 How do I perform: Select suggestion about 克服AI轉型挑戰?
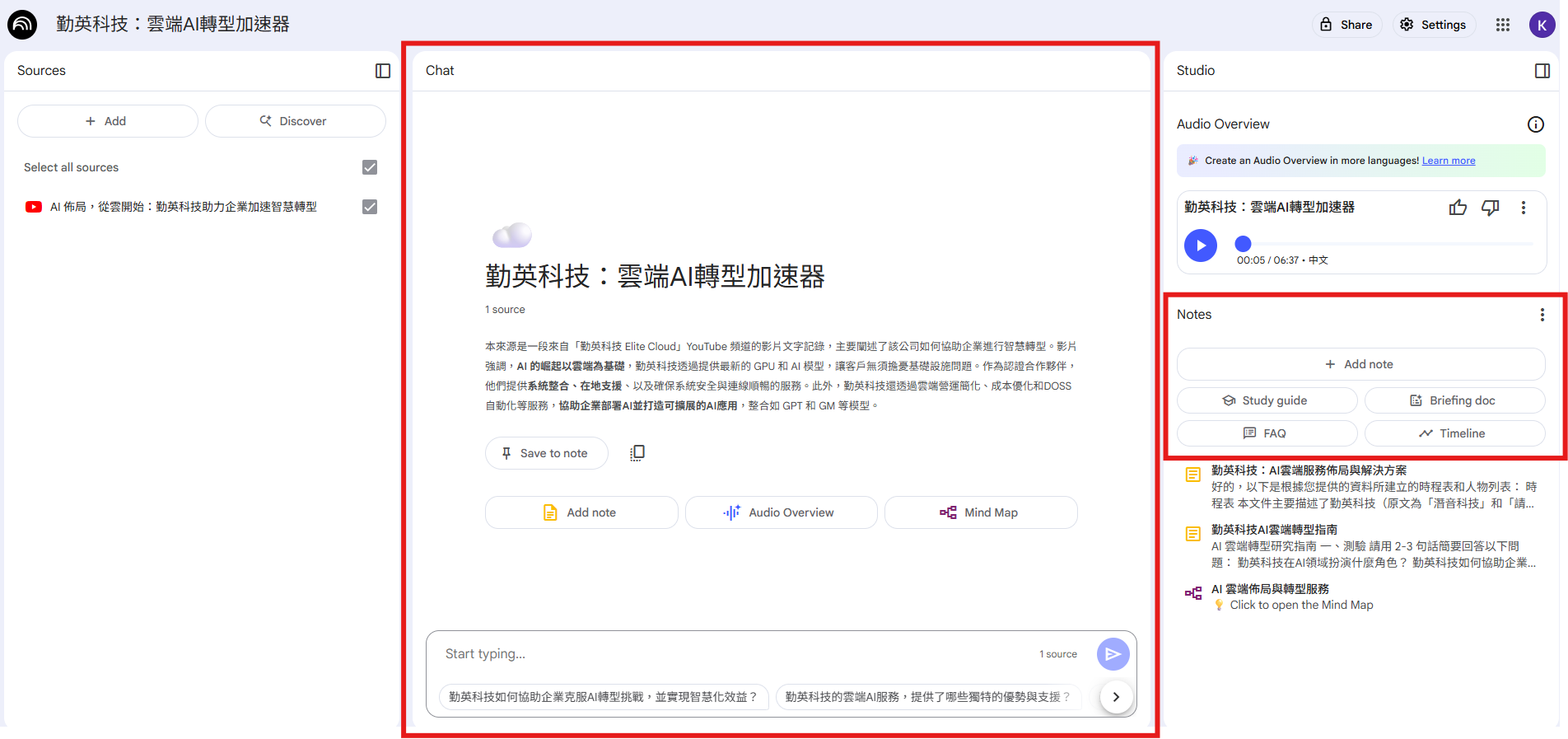point(604,697)
